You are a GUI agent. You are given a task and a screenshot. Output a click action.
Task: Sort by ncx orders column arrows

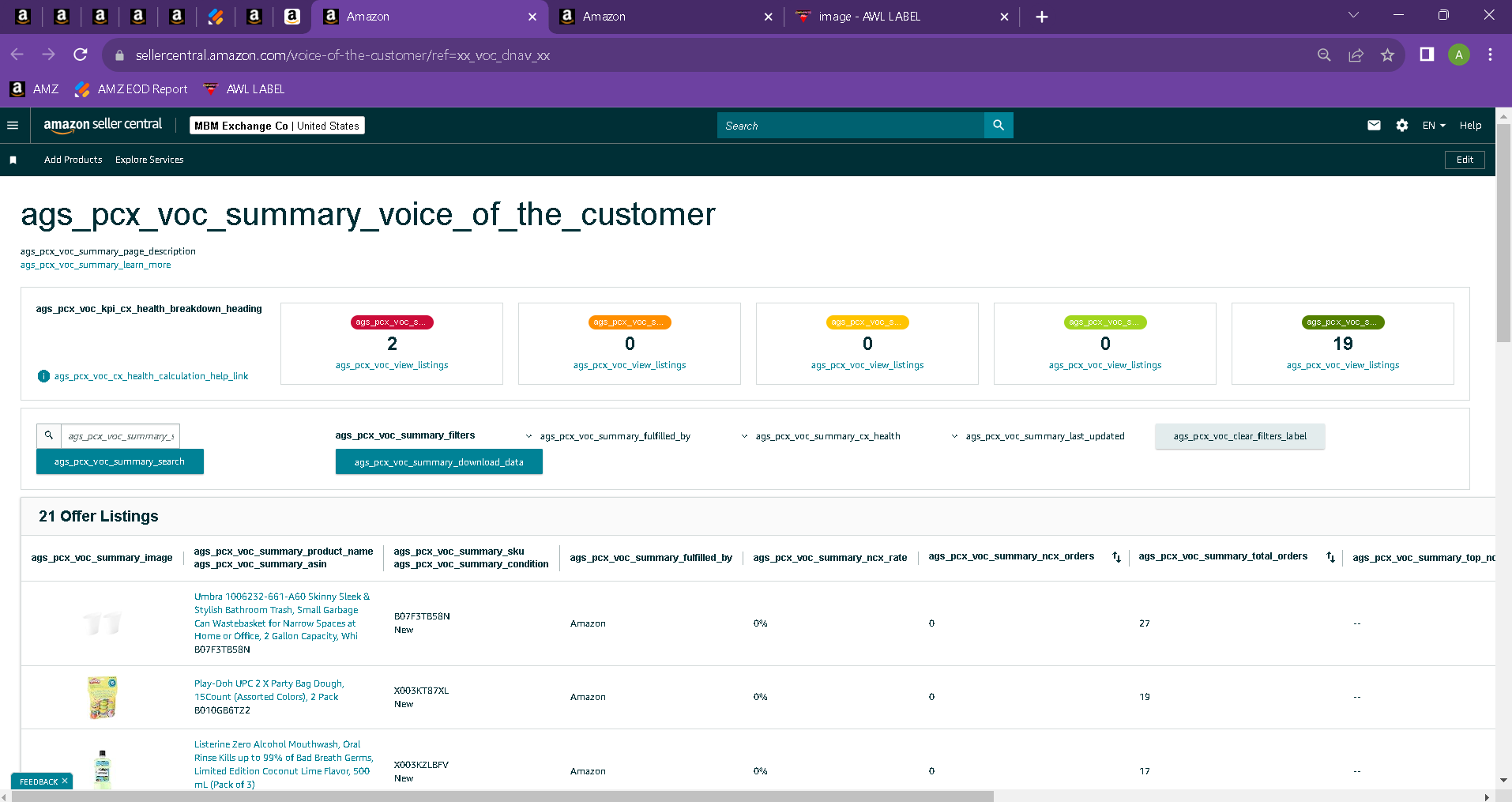pyautogui.click(x=1116, y=557)
